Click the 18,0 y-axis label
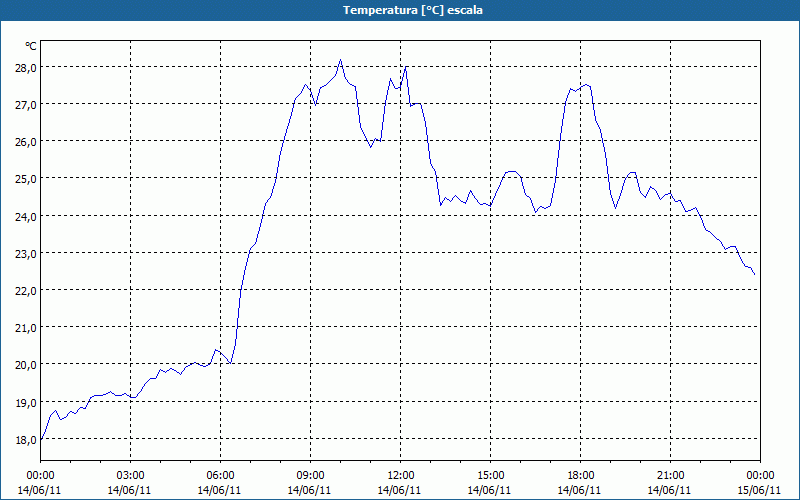The height and width of the screenshot is (500, 800). coord(25,440)
